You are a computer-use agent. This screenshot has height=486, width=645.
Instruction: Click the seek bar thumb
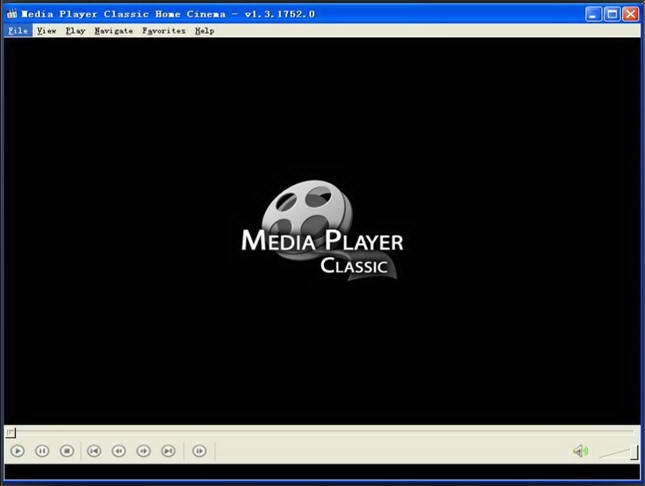(x=10, y=432)
